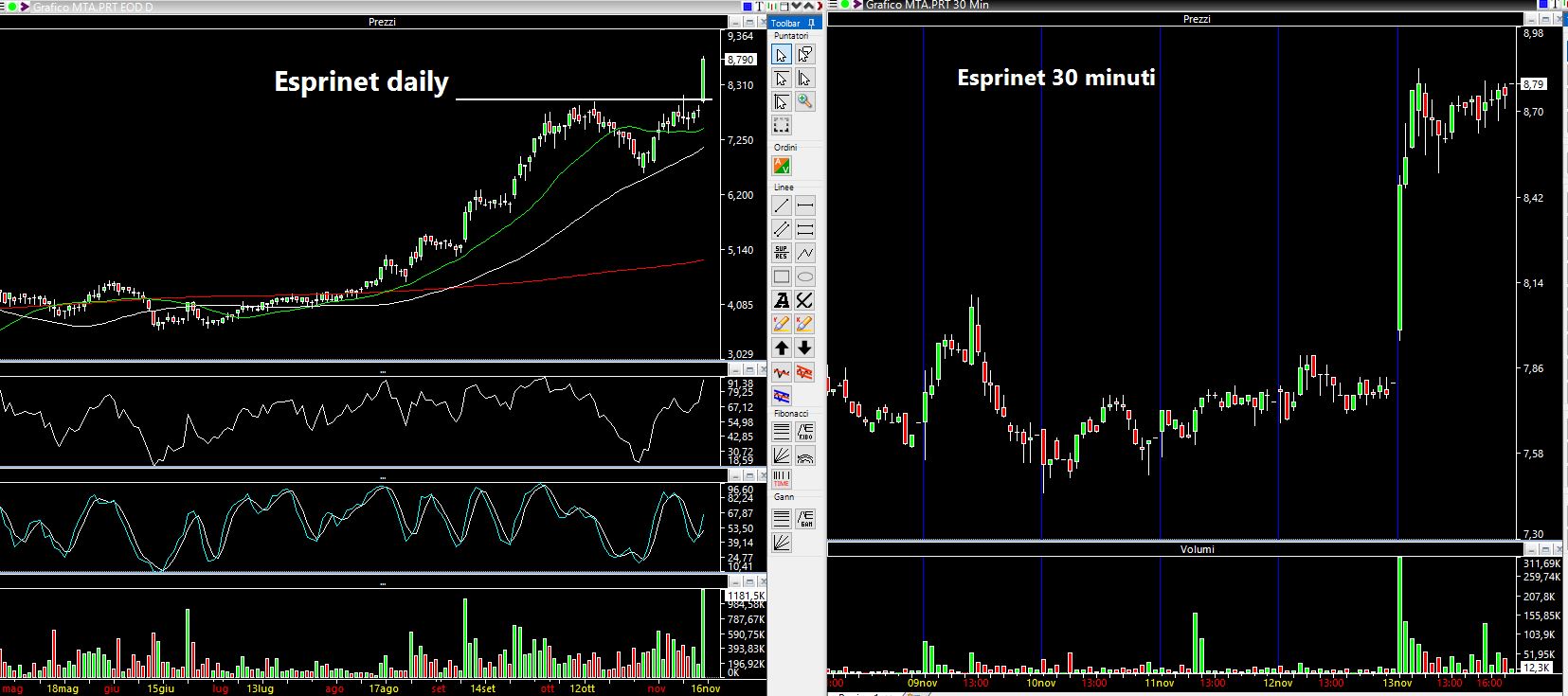This screenshot has height=696, width=1568.
Task: Select the crosshair pointer tool
Action: tap(782, 101)
